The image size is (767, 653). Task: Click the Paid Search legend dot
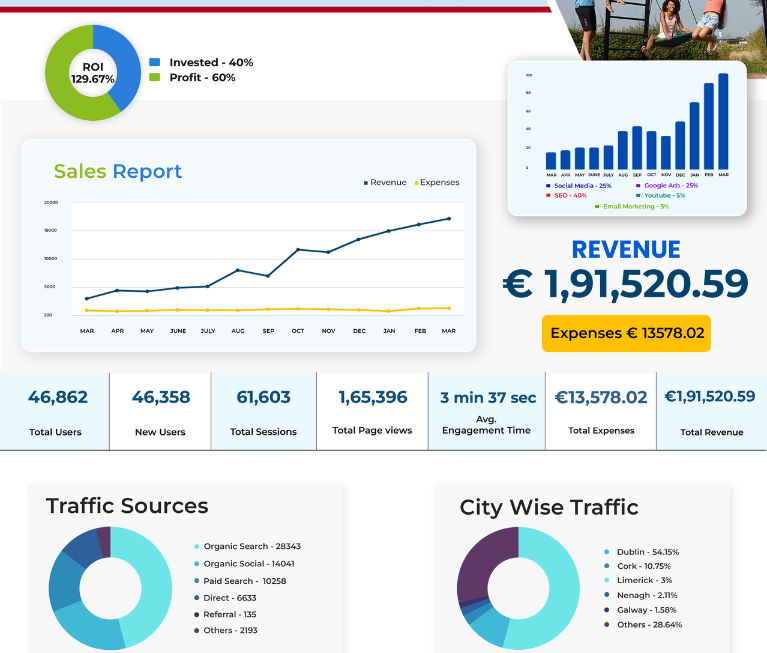click(197, 581)
